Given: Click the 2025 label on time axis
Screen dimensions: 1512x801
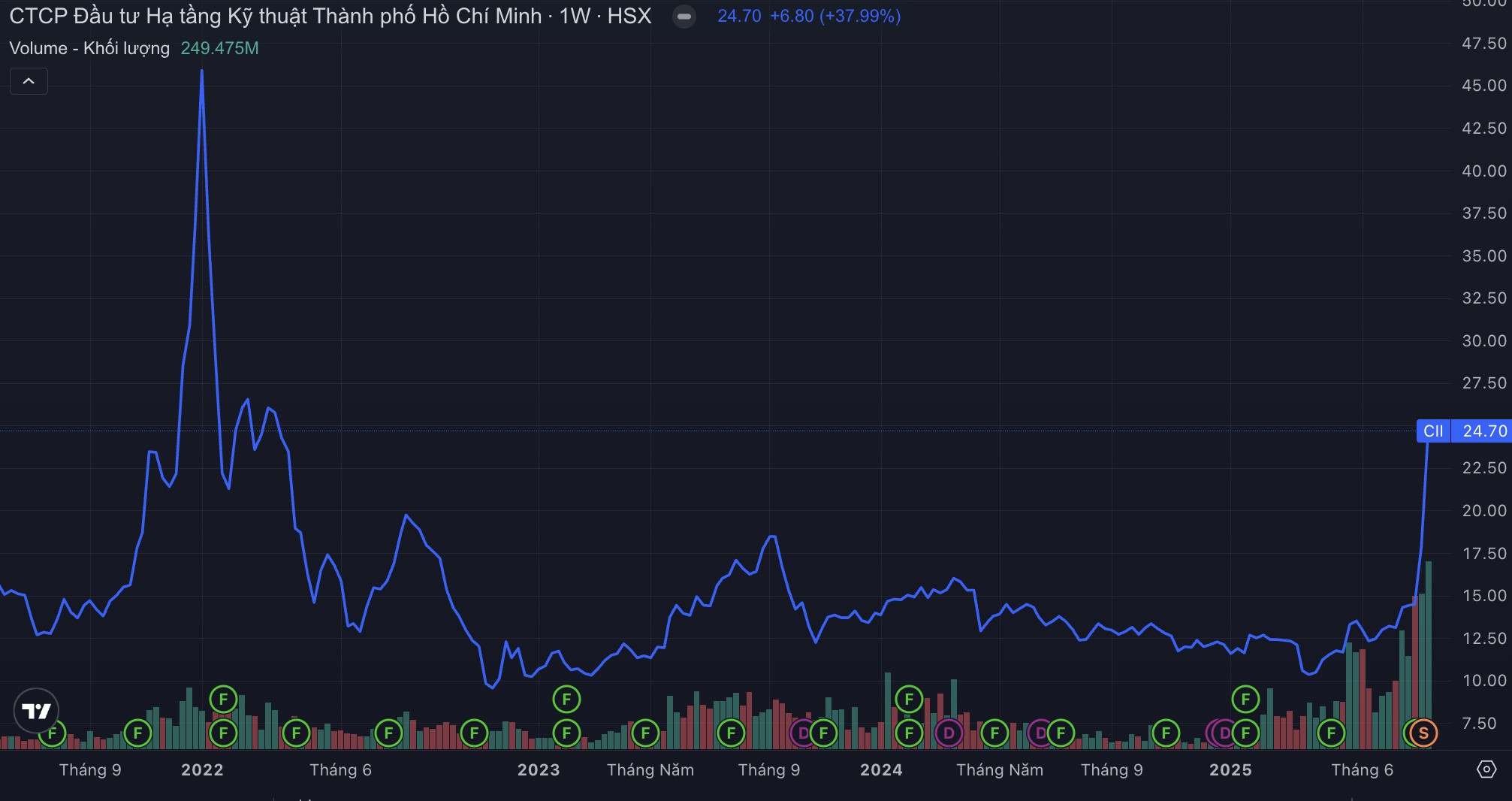Looking at the screenshot, I should point(1230,769).
